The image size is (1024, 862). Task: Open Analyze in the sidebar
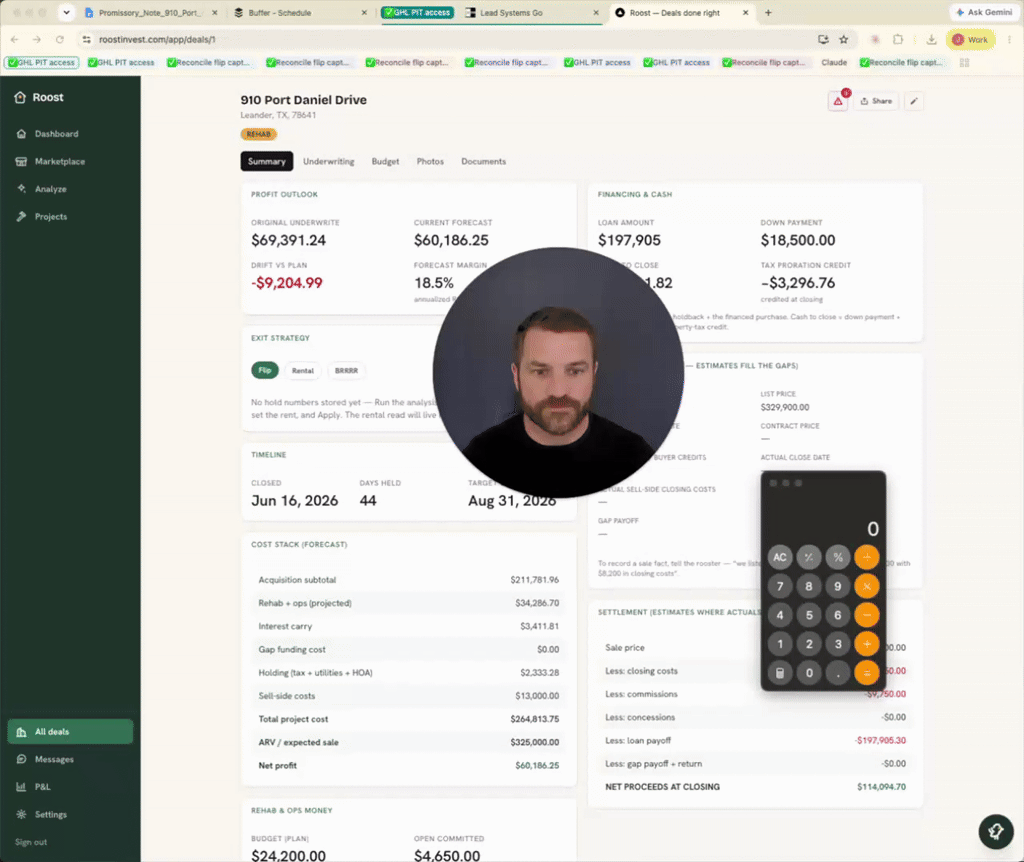[x=41, y=189]
